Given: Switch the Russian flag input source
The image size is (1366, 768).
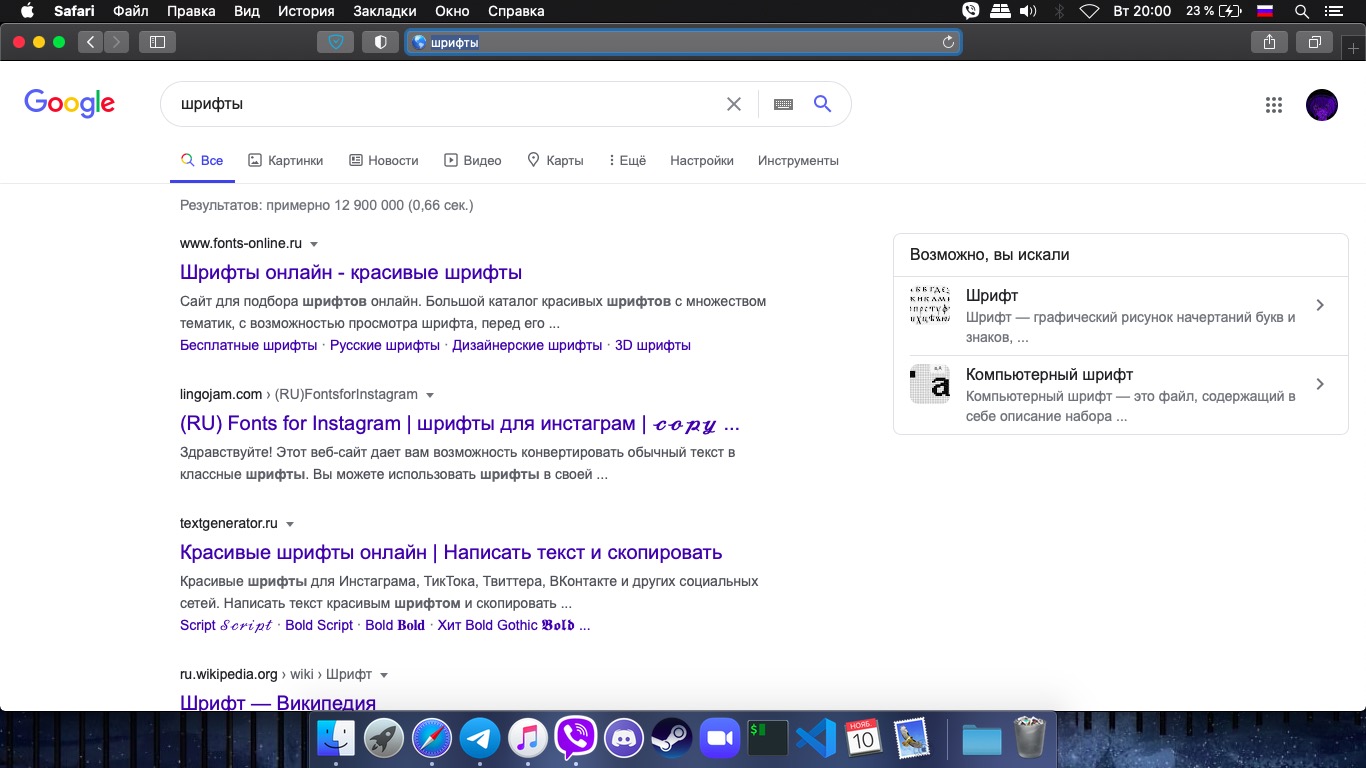Looking at the screenshot, I should pos(1265,12).
